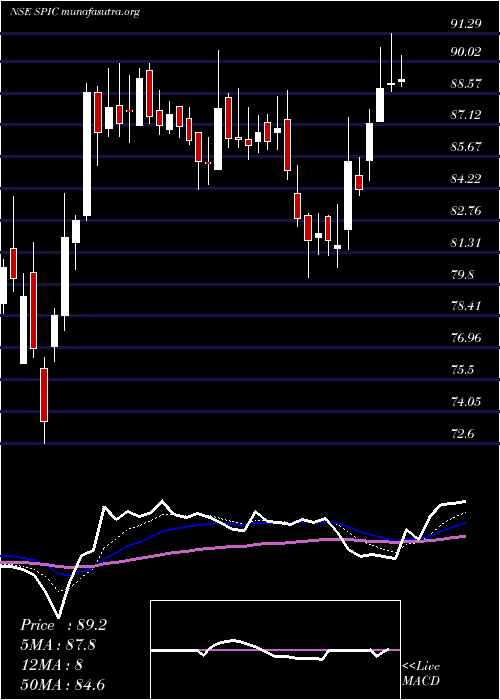Click the 82.76 price label
Viewport: 500px width, 700px height.
466,211
